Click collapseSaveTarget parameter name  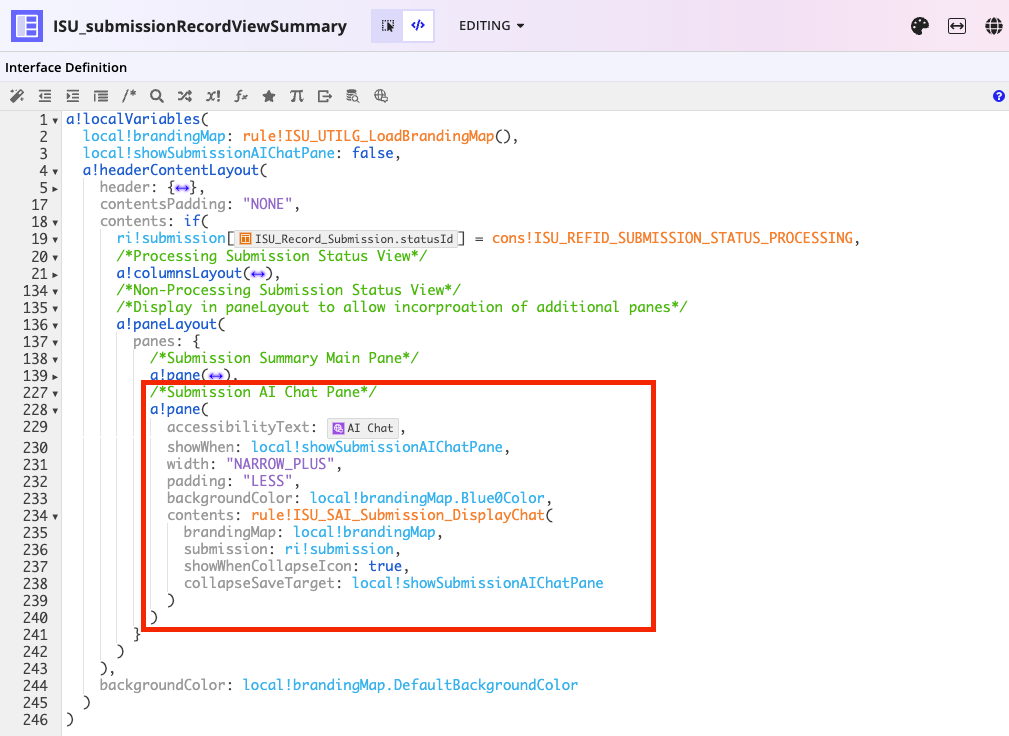point(259,583)
